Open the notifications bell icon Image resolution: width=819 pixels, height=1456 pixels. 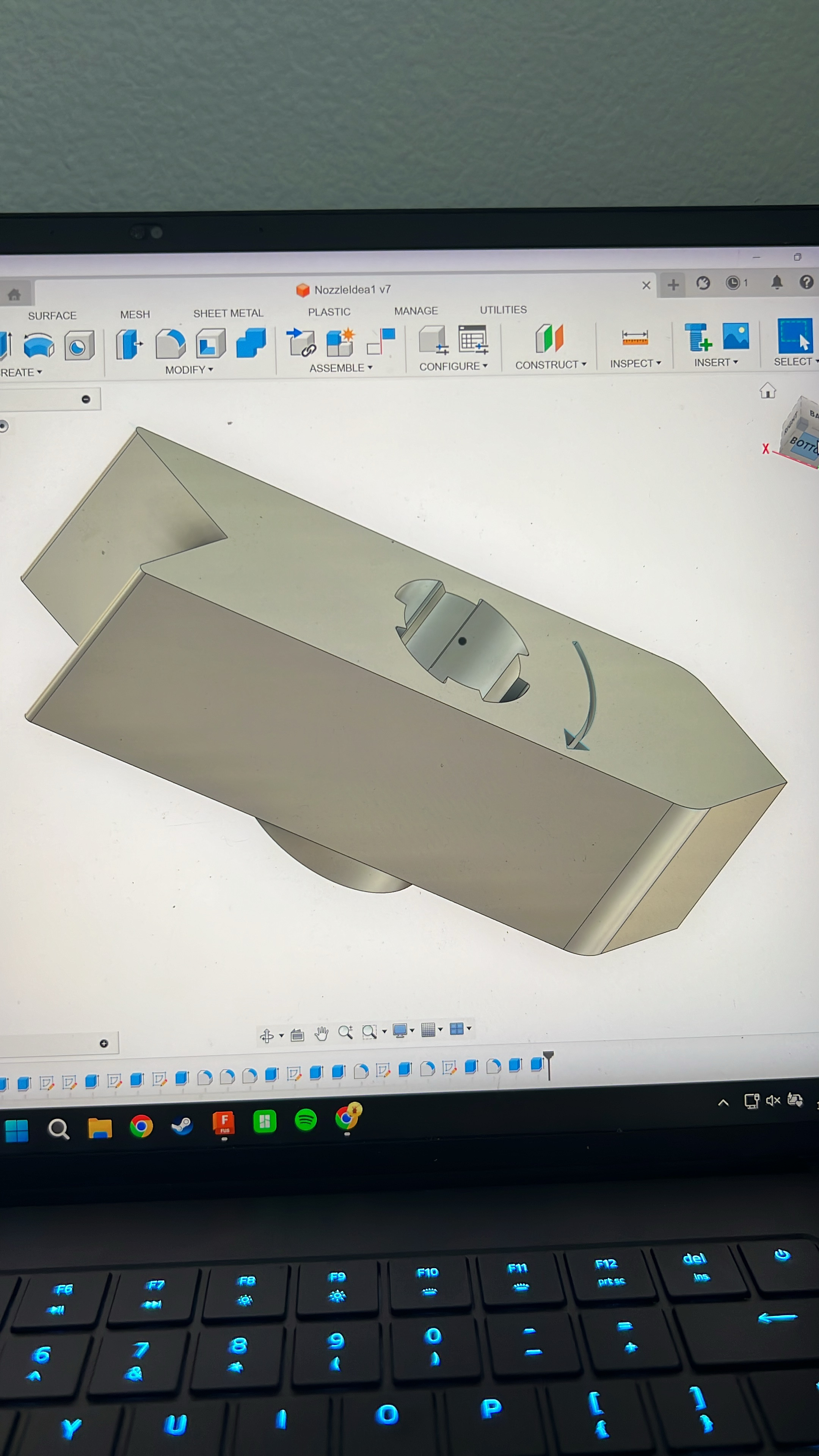777,282
